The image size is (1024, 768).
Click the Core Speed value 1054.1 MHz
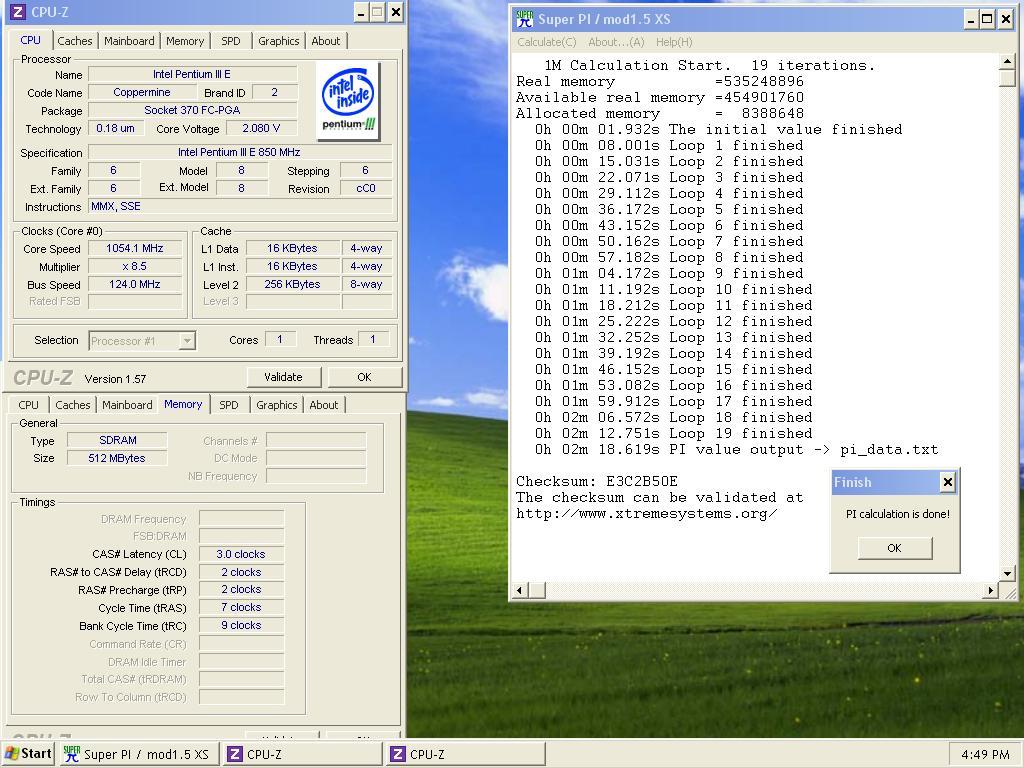135,248
